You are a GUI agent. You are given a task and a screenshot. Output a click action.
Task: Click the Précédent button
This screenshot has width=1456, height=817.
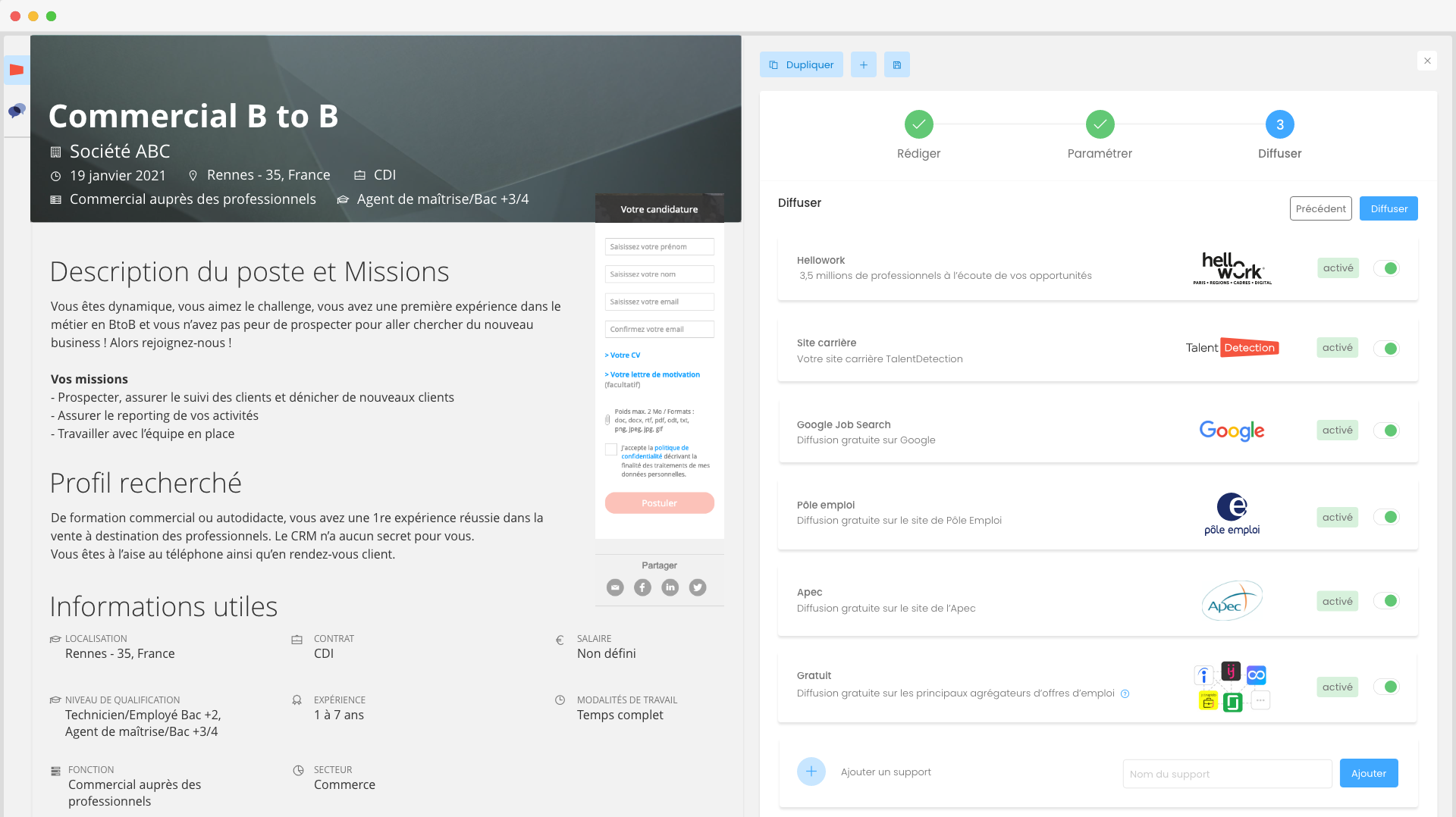(1320, 208)
